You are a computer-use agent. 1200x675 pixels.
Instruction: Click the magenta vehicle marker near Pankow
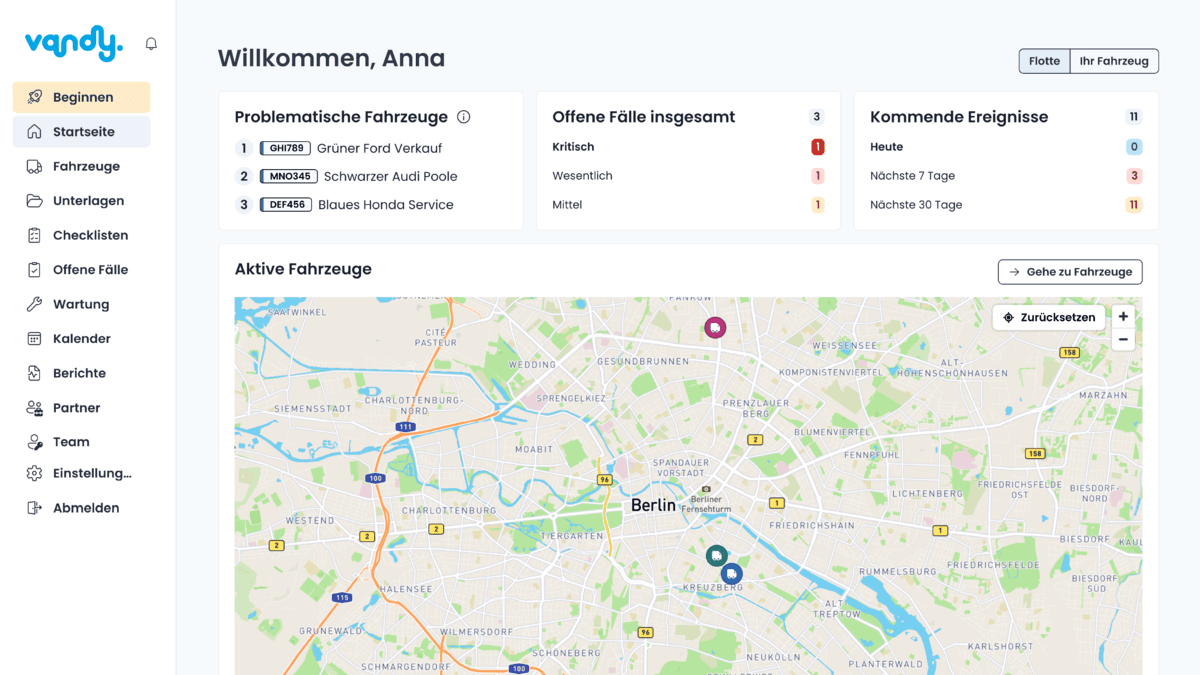714,327
